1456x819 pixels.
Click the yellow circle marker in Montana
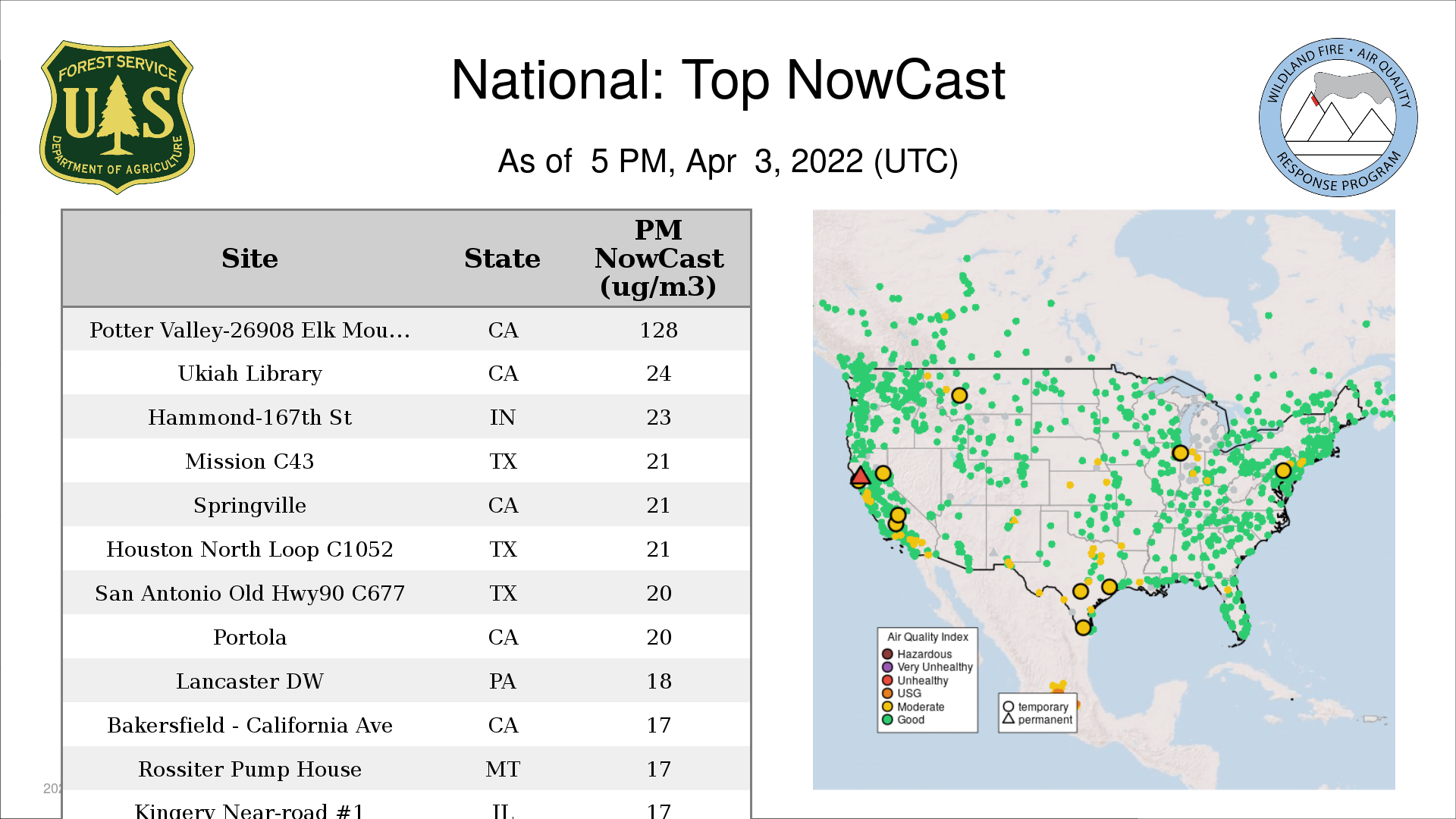click(x=959, y=395)
